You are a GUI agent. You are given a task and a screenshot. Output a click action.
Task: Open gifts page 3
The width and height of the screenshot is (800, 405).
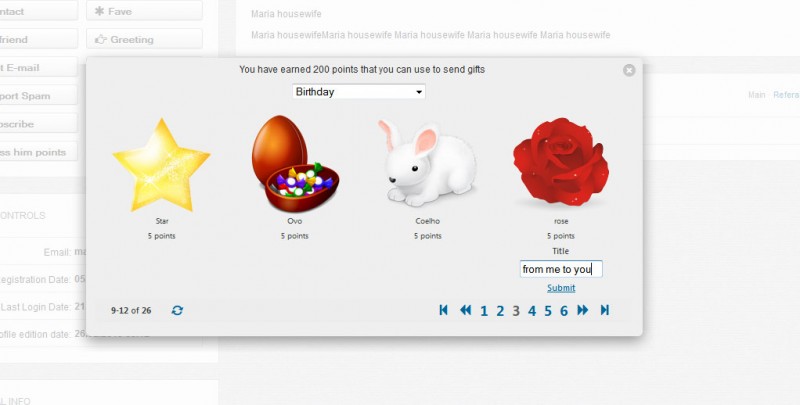point(516,311)
